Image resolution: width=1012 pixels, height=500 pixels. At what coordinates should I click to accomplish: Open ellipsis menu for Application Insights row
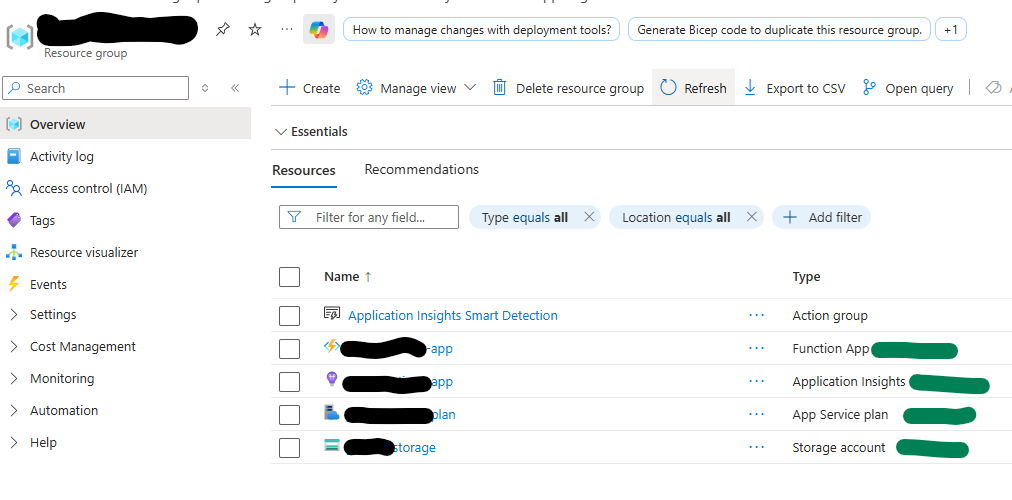click(756, 381)
